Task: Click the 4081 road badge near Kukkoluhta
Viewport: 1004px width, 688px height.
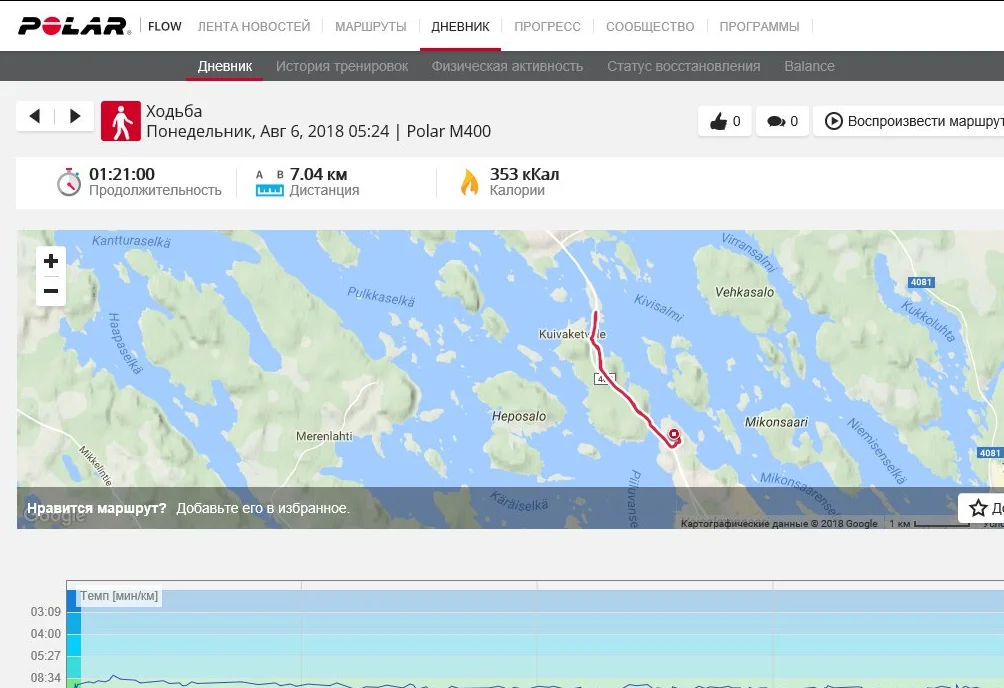Action: tap(921, 282)
